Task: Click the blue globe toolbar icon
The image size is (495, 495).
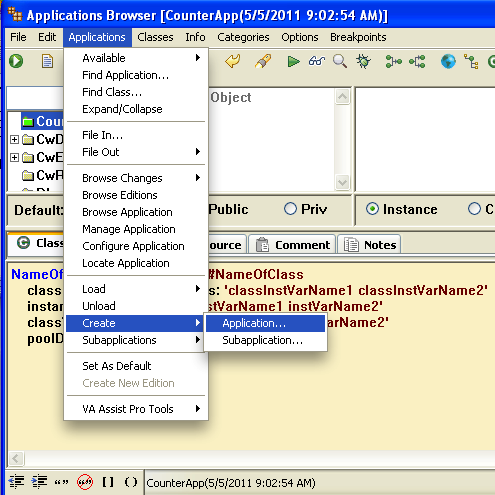Action: point(448,62)
